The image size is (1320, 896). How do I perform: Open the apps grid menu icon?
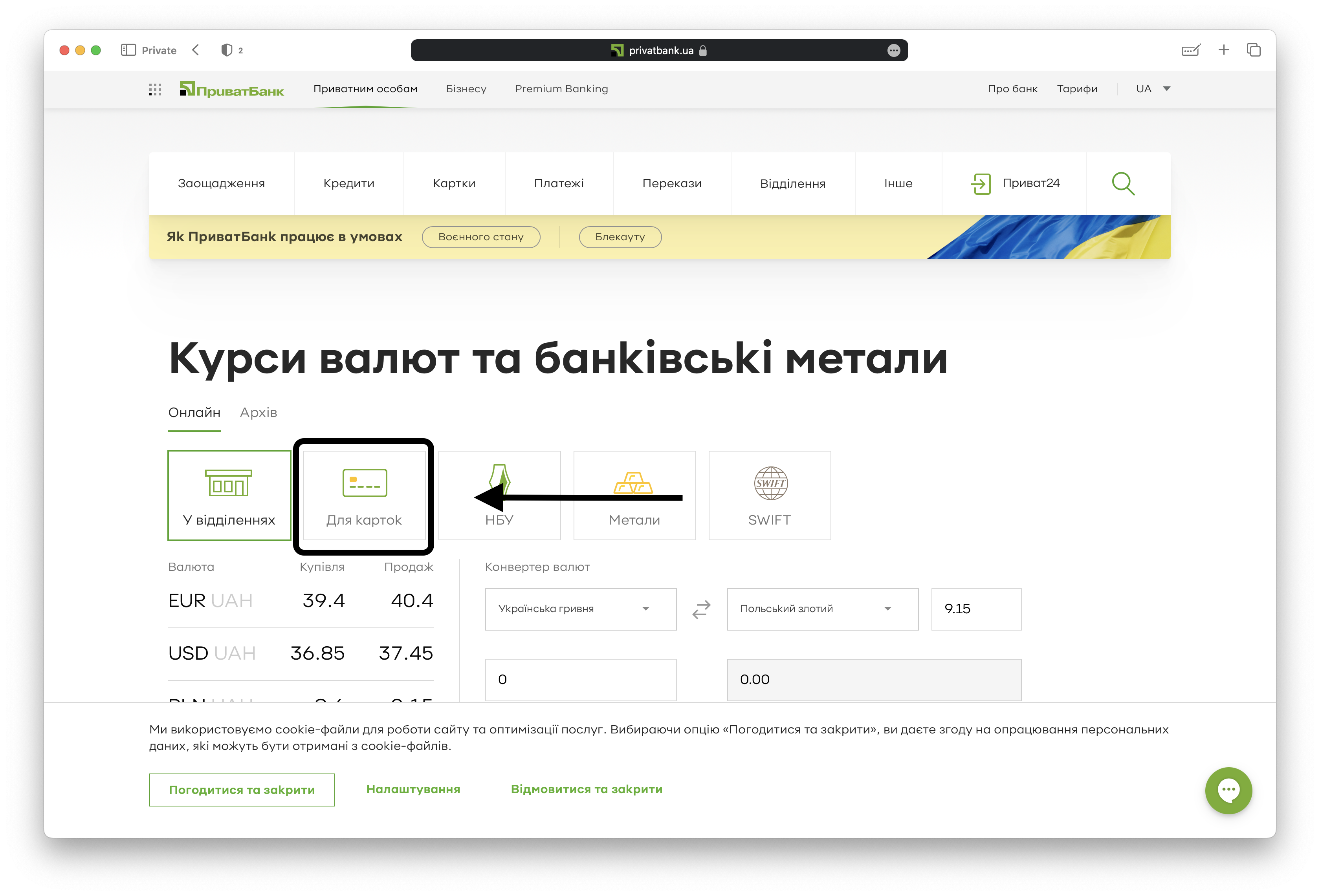(x=155, y=89)
